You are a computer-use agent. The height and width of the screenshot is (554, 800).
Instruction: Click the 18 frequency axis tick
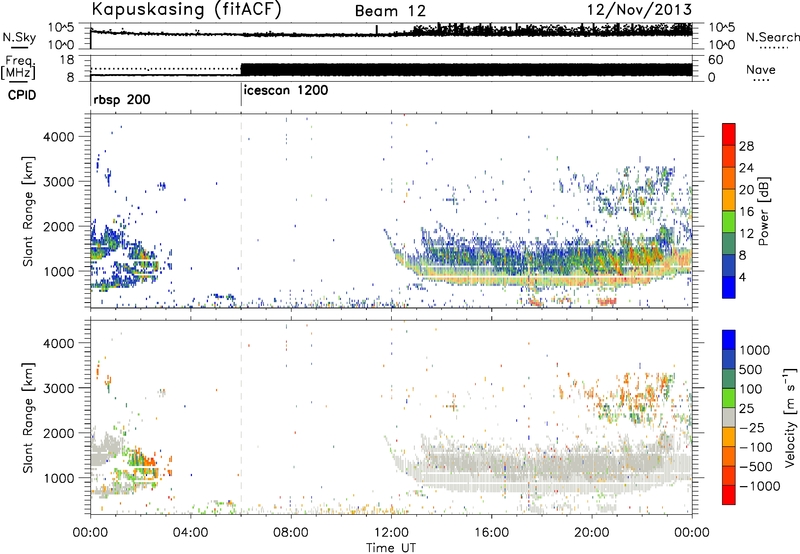coord(66,59)
